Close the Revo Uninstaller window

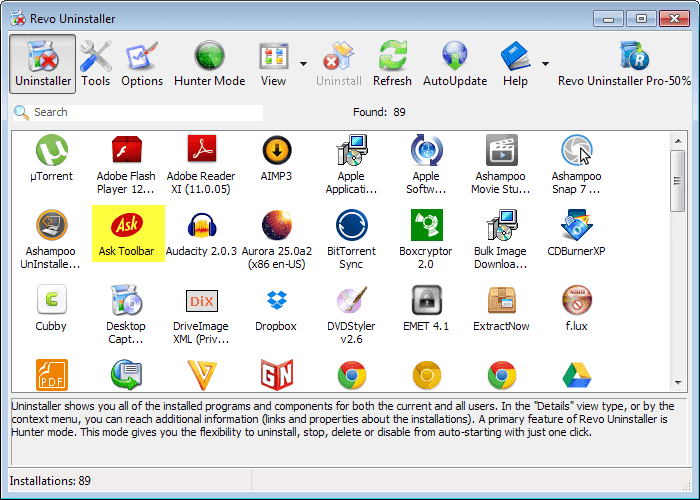click(x=675, y=19)
